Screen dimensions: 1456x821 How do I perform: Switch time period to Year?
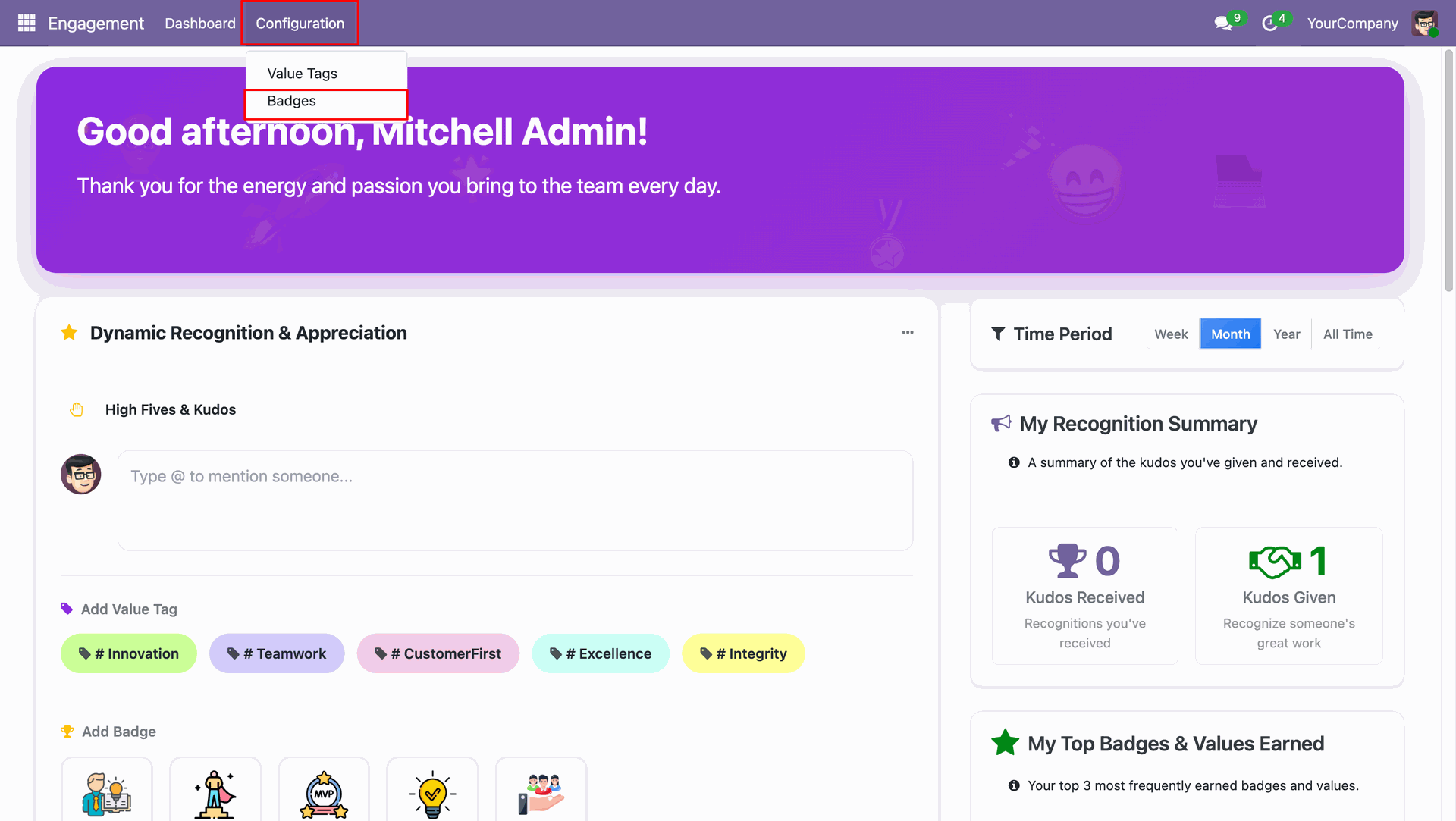coord(1286,334)
